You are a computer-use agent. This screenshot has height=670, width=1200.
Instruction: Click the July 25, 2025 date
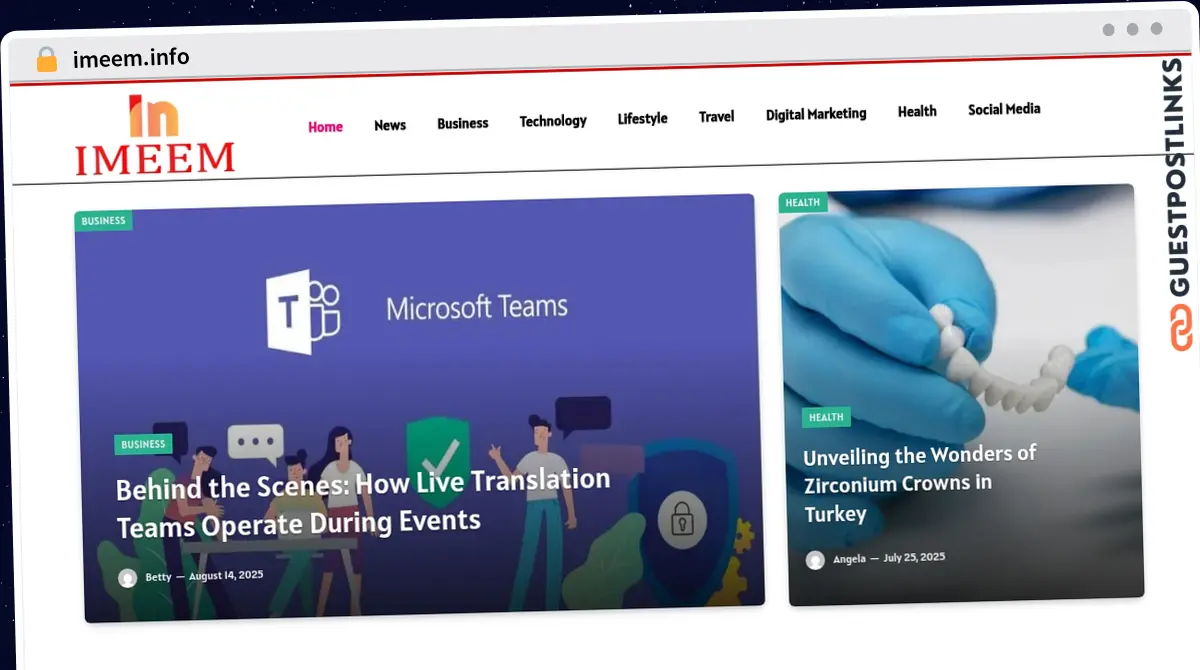(914, 557)
